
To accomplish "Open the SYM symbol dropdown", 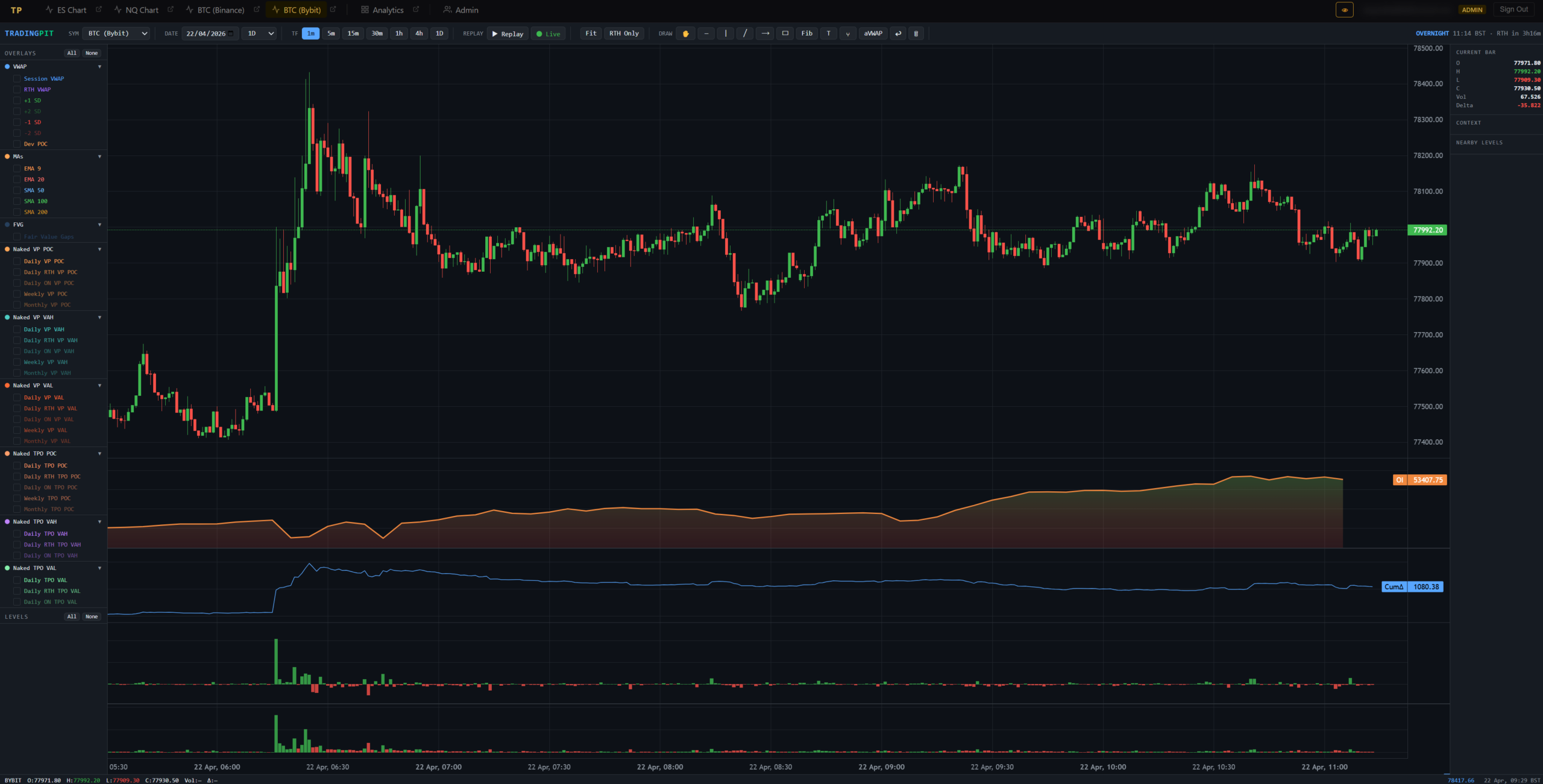I will 117,34.
